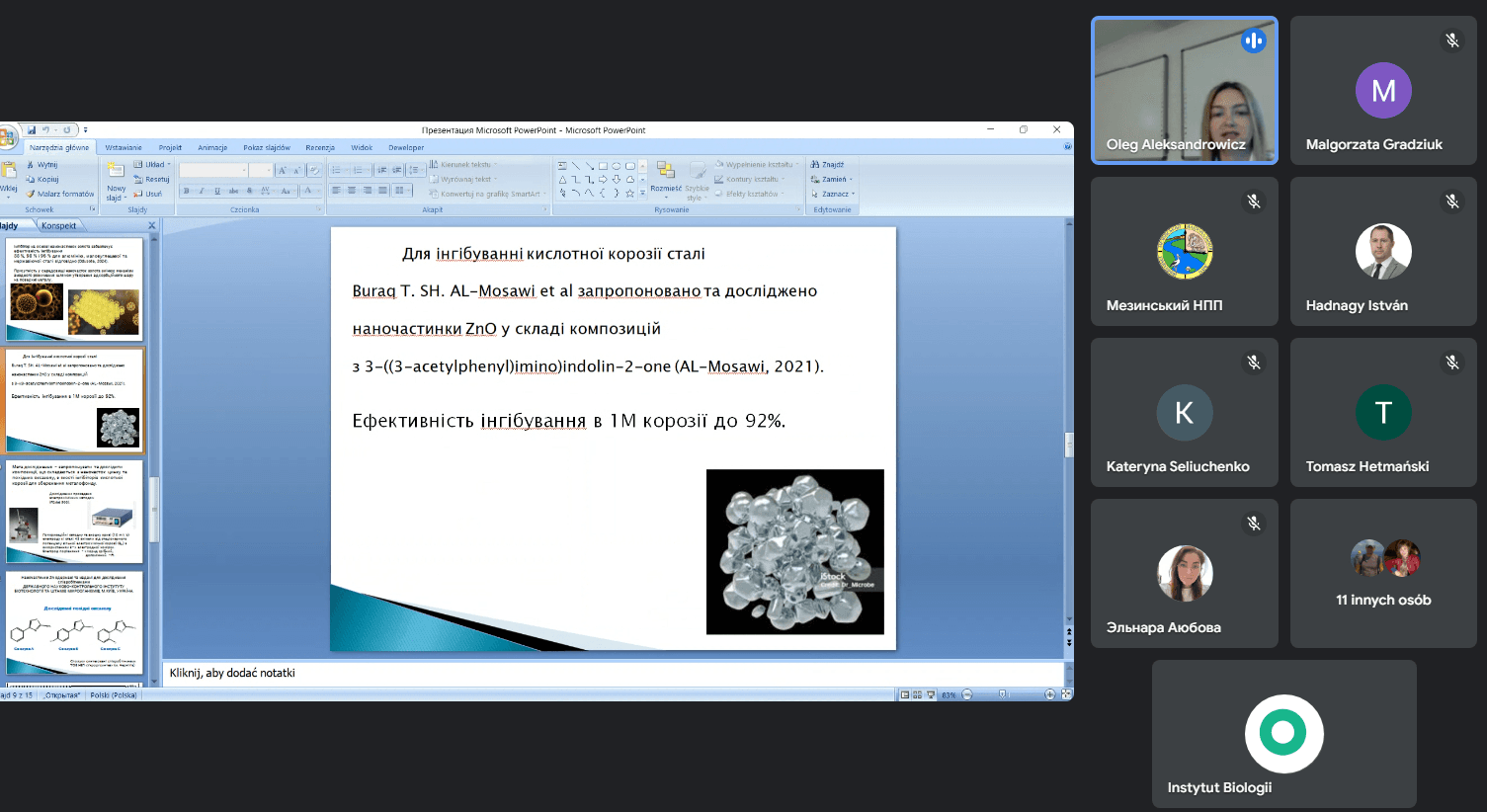
Task: Open the Układ layout dropdown
Action: pyautogui.click(x=152, y=165)
